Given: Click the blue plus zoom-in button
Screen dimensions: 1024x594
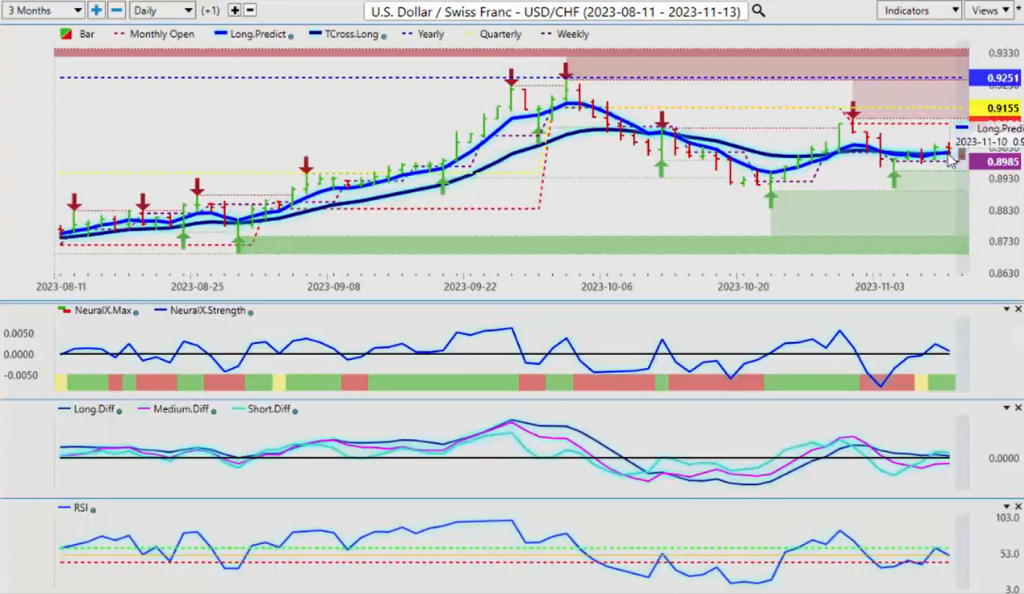Looking at the screenshot, I should click(x=96, y=10).
